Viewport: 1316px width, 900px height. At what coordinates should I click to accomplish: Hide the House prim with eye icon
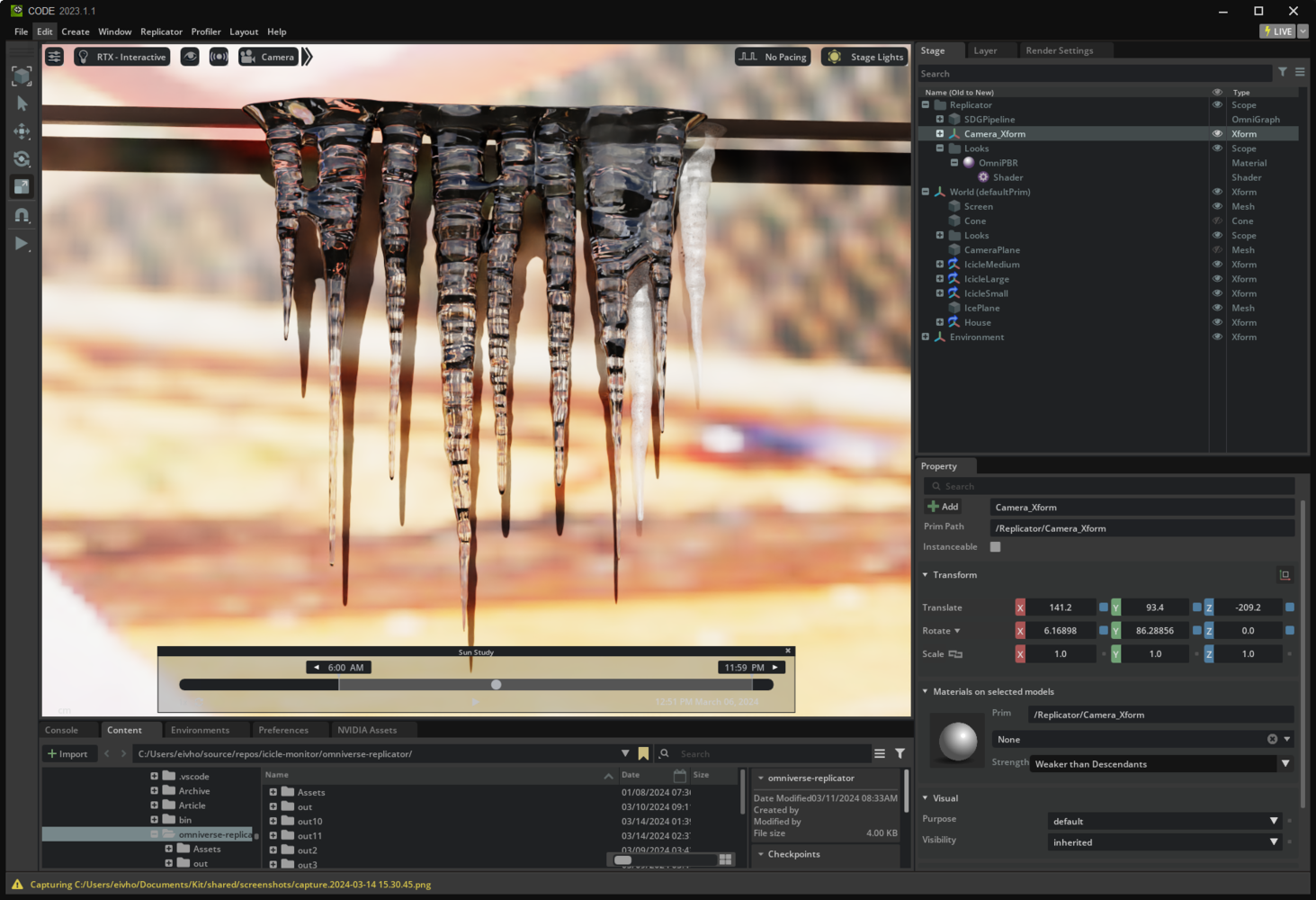click(x=1217, y=322)
